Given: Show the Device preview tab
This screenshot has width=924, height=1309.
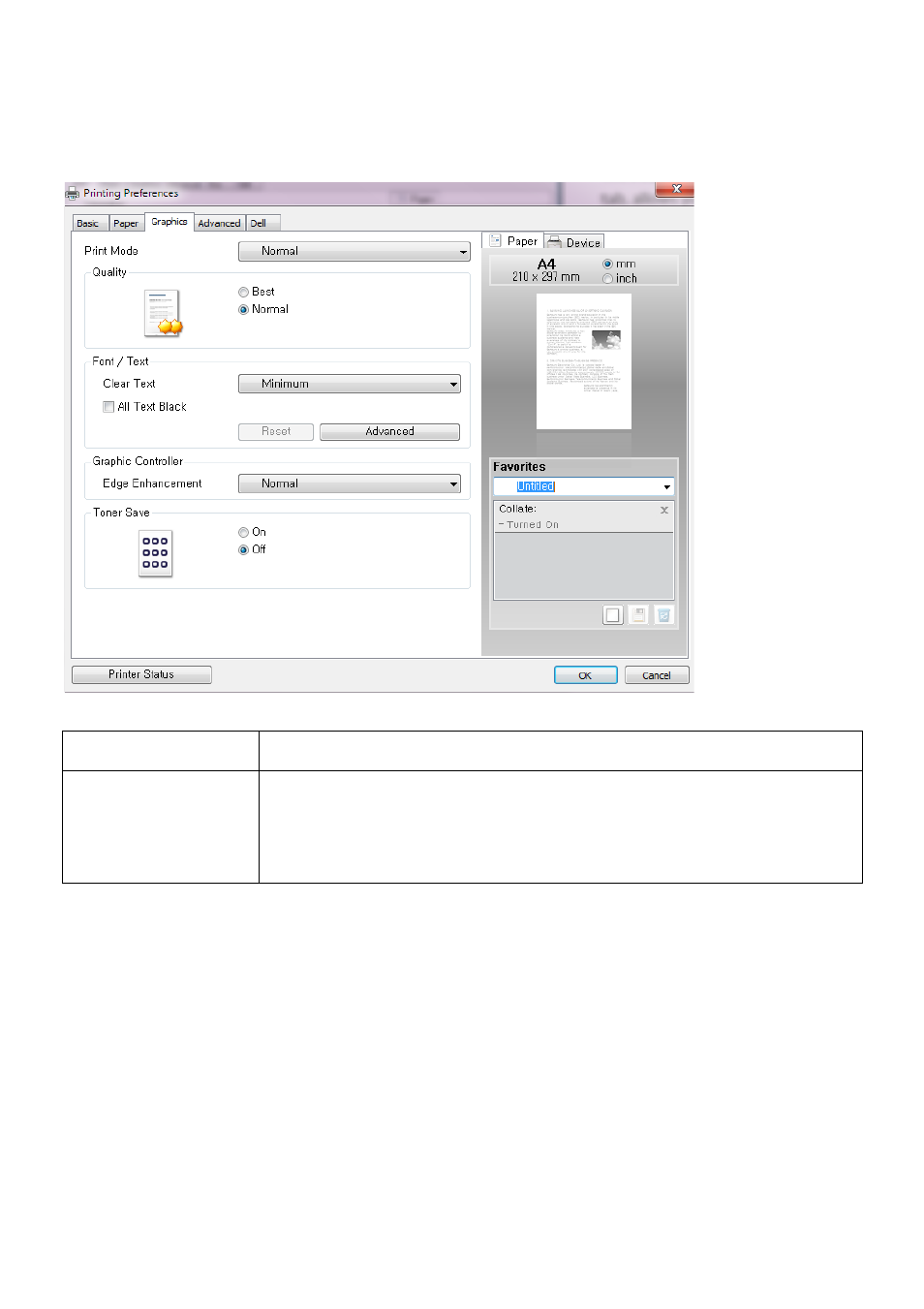Looking at the screenshot, I should point(574,242).
